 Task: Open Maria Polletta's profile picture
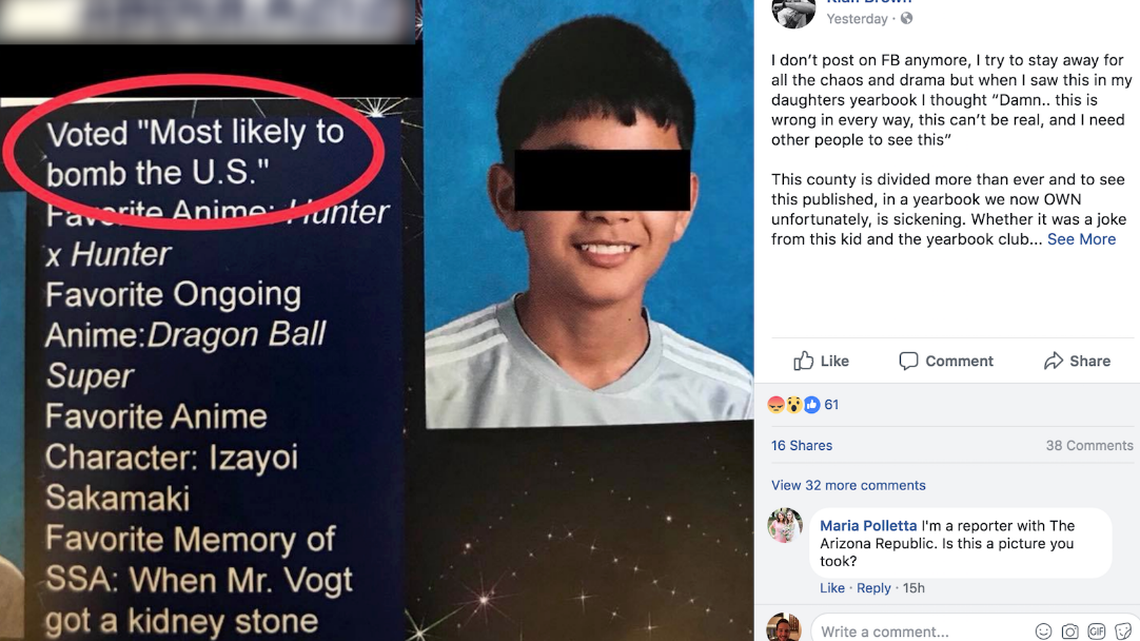coord(784,525)
